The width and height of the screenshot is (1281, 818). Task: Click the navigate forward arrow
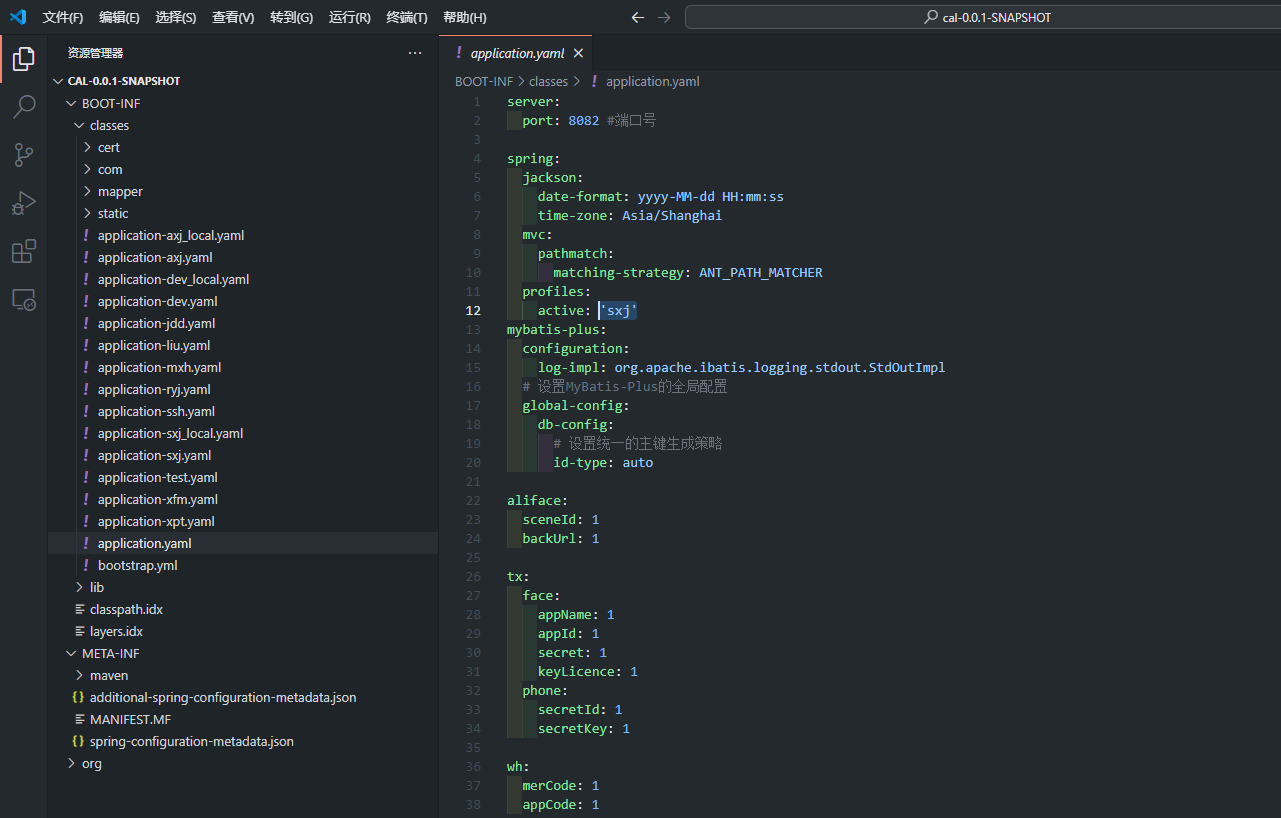(x=664, y=18)
